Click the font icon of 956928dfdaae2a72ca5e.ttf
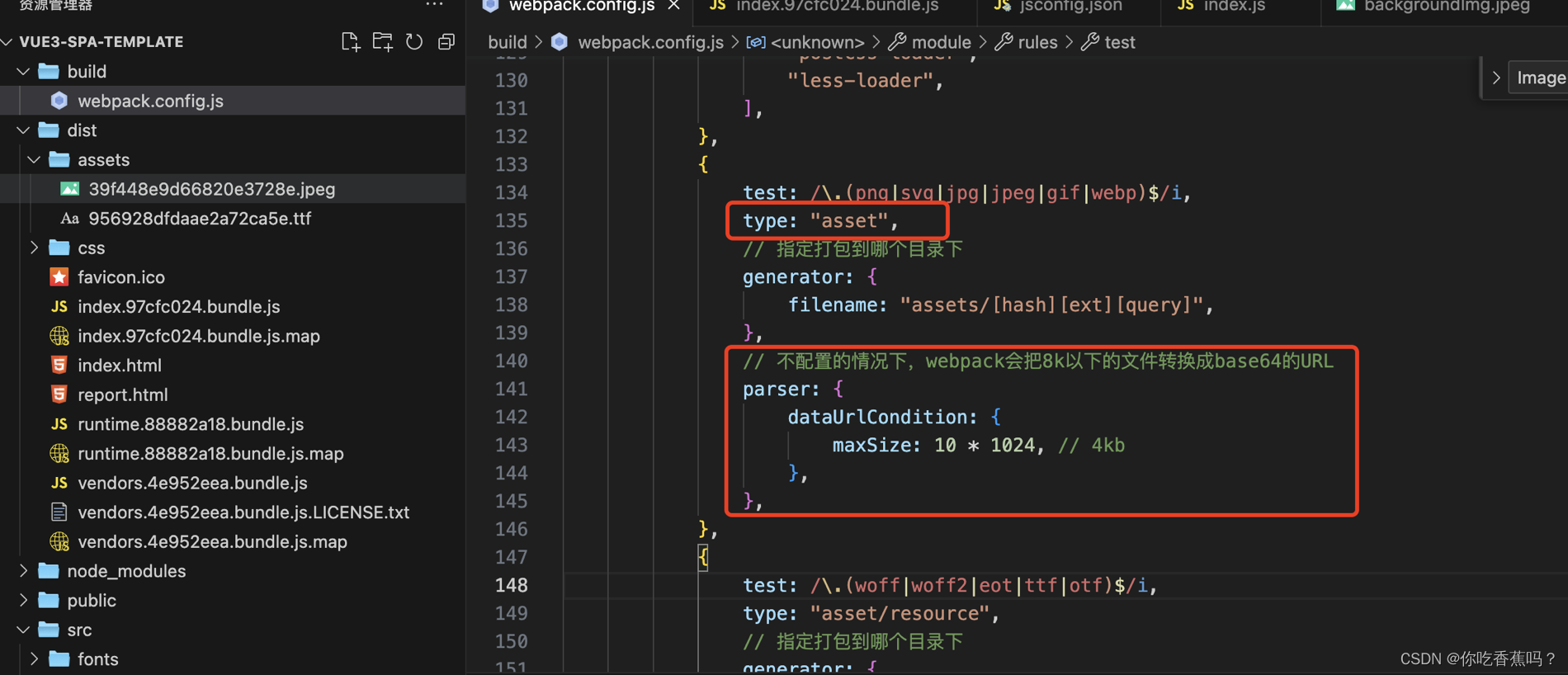 pos(70,219)
